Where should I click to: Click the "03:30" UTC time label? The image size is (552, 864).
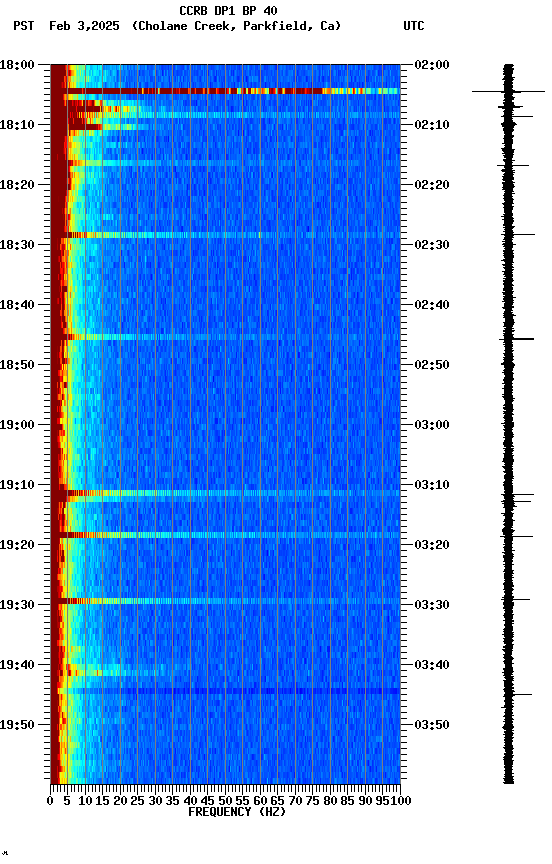coord(432,606)
